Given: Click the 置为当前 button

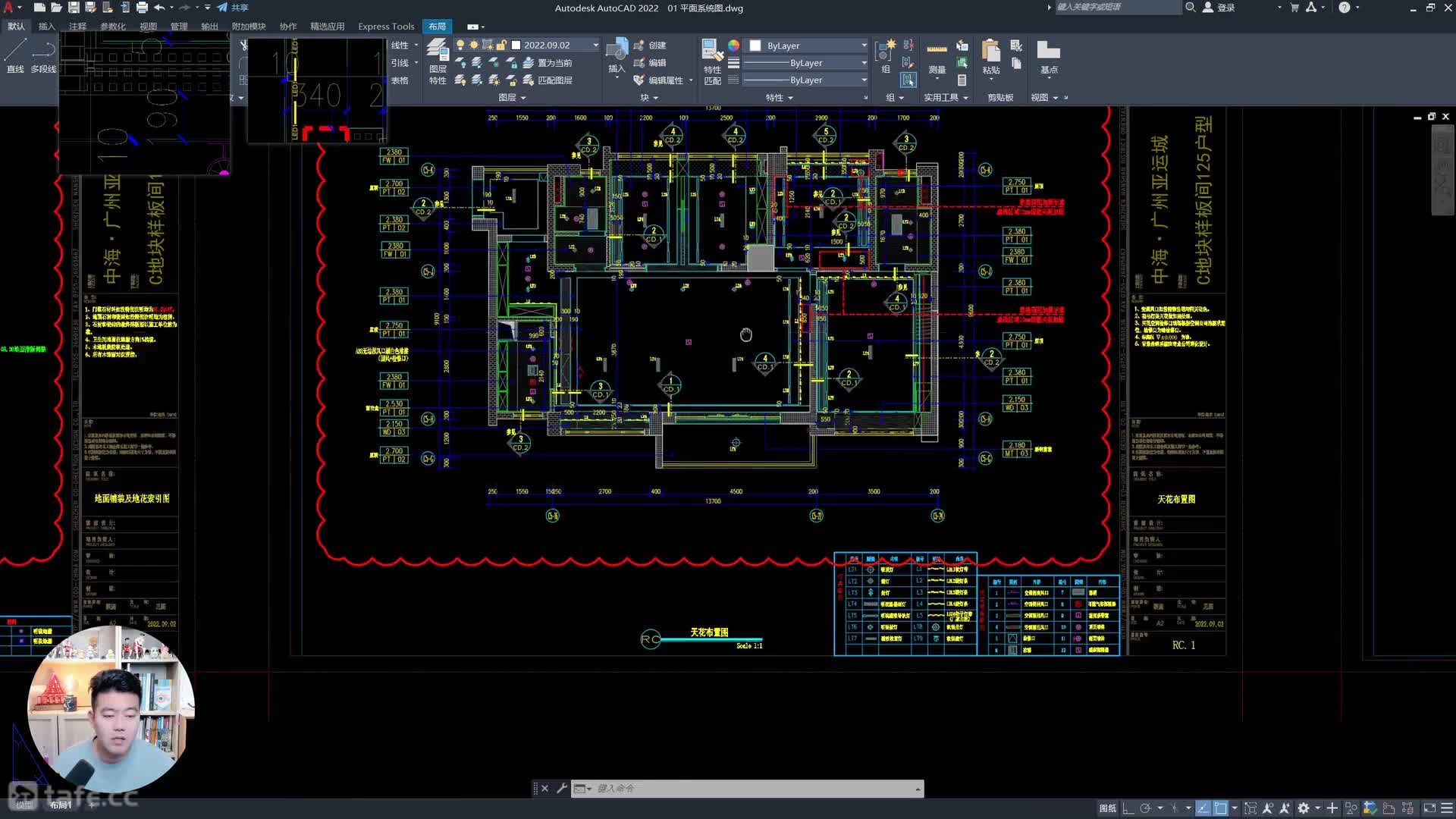Looking at the screenshot, I should (554, 63).
